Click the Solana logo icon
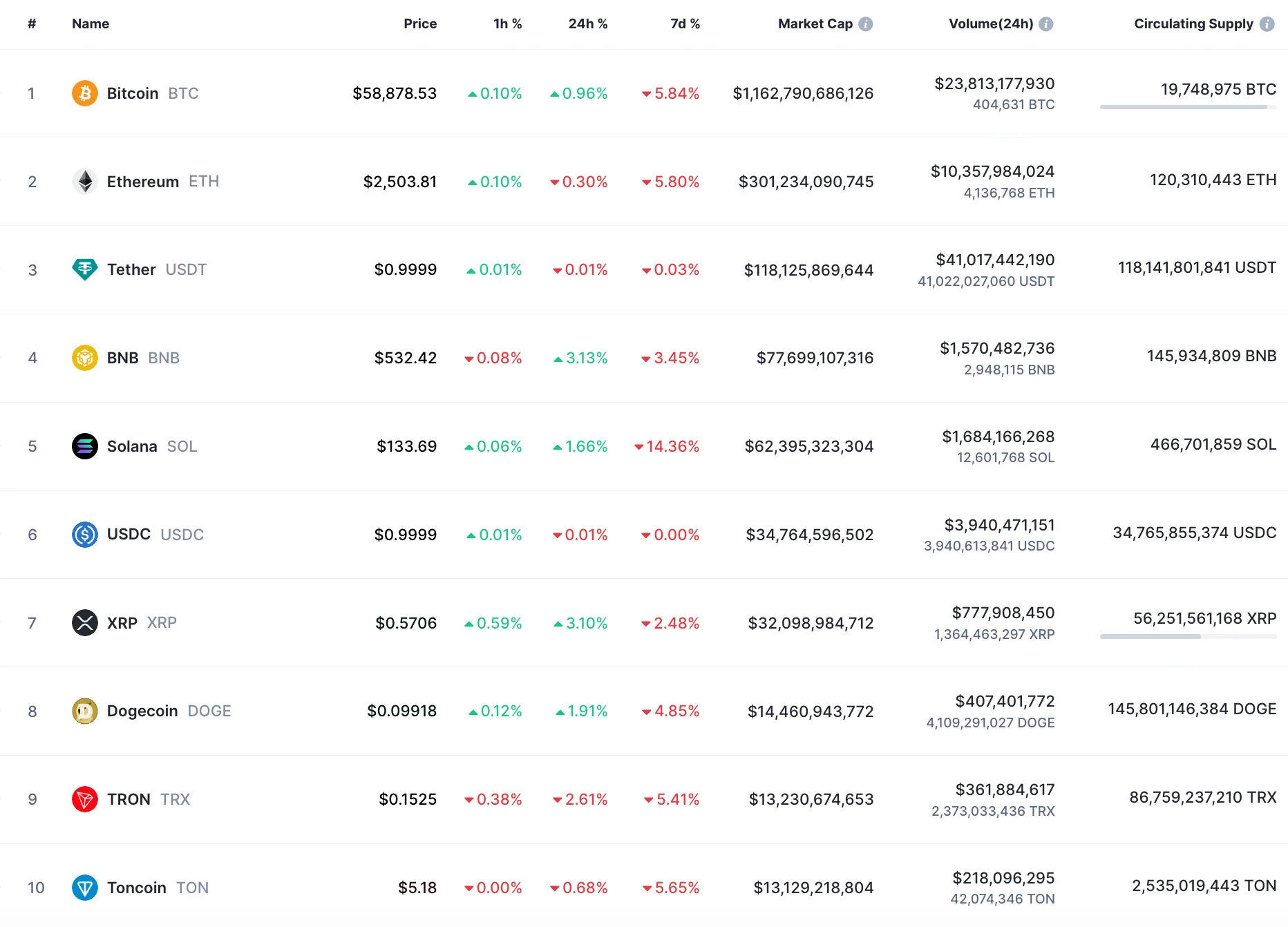 click(84, 446)
